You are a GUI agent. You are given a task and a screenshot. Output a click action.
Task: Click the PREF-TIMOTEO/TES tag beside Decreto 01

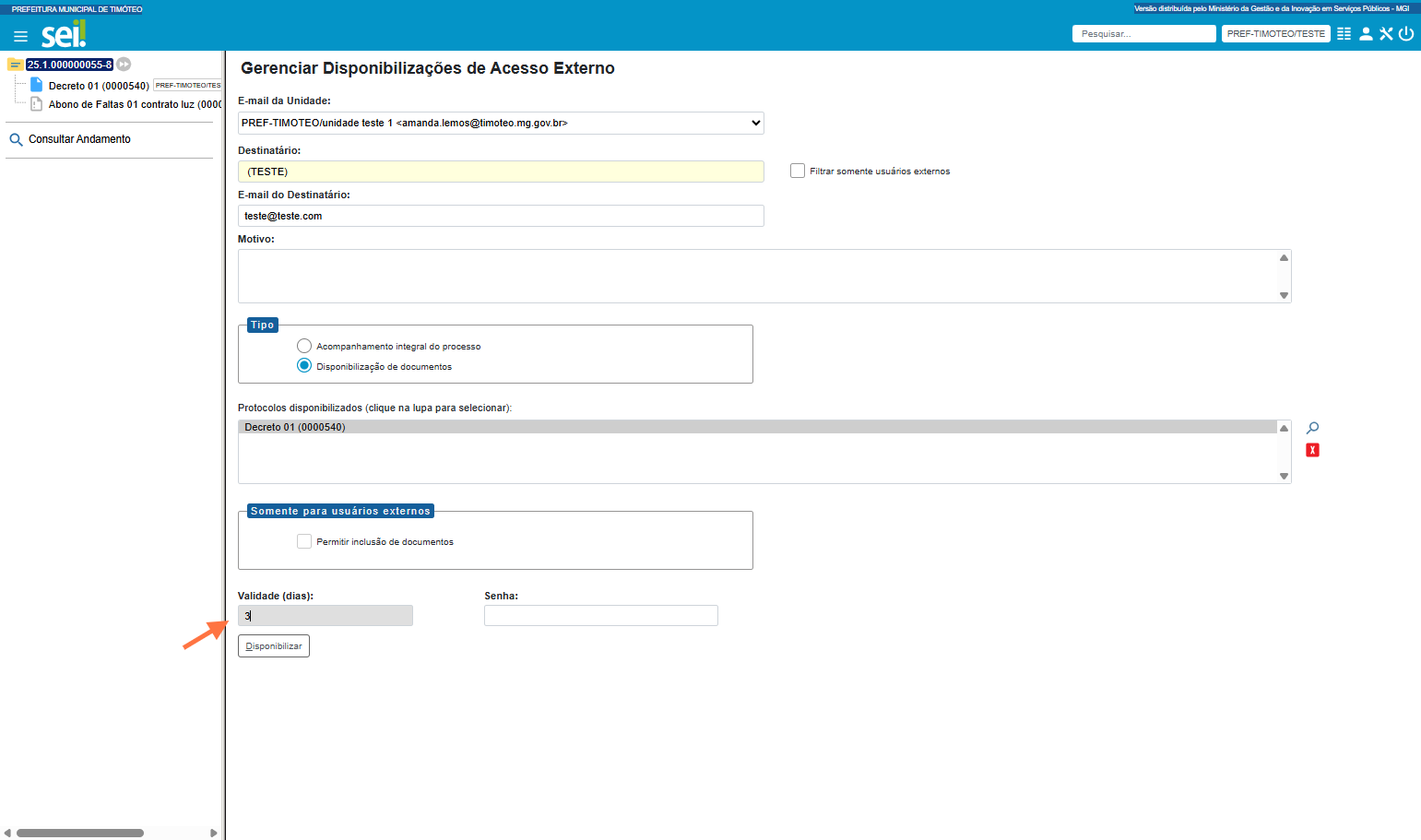187,85
